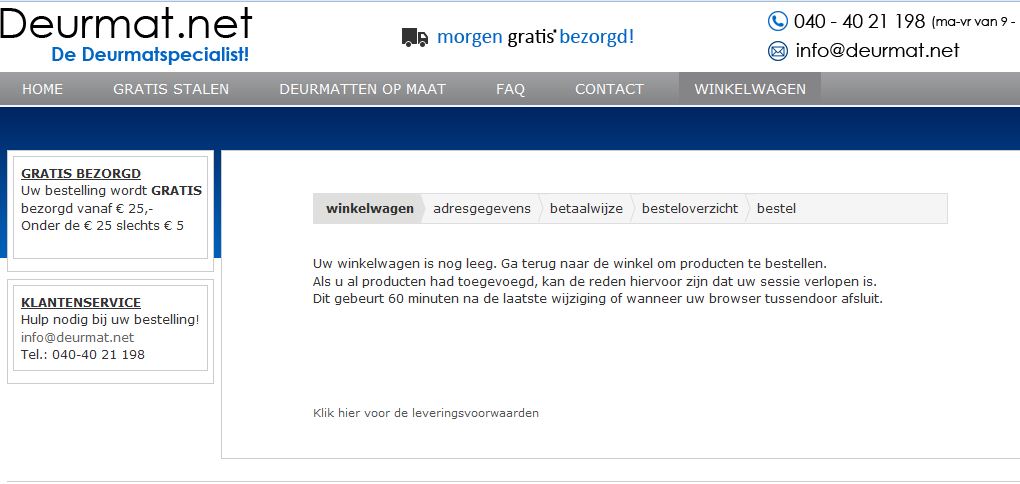Open the FAQ menu item
This screenshot has width=1020, height=484.
pyautogui.click(x=510, y=89)
